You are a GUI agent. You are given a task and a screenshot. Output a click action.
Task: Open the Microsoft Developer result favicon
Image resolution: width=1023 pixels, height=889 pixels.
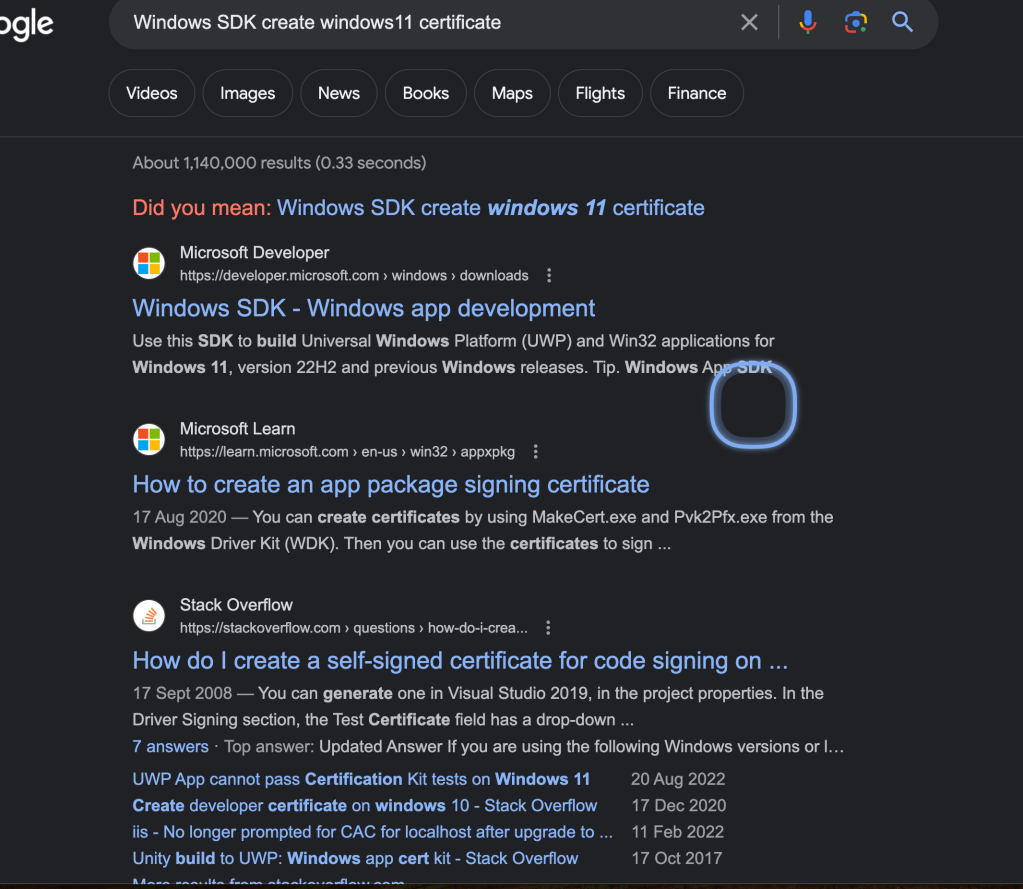(149, 264)
